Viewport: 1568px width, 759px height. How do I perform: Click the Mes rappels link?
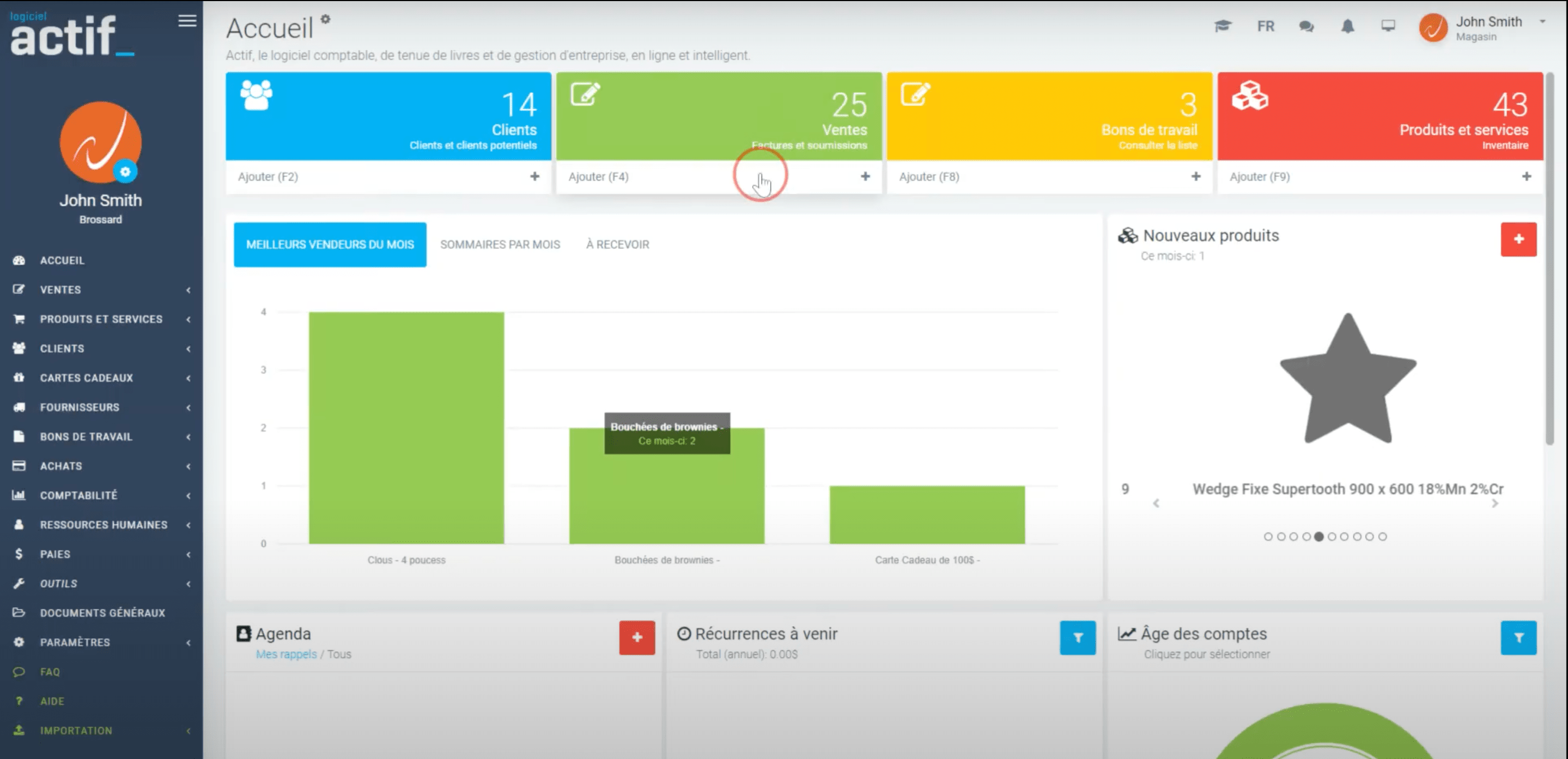point(286,654)
